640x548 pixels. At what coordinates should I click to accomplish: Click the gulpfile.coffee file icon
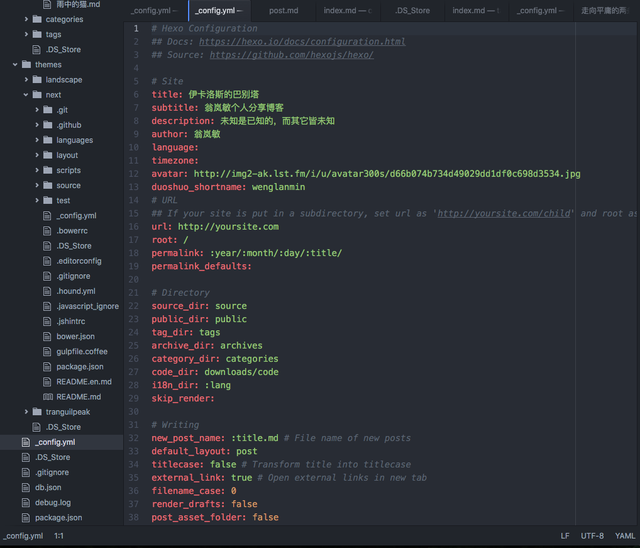(x=47, y=351)
